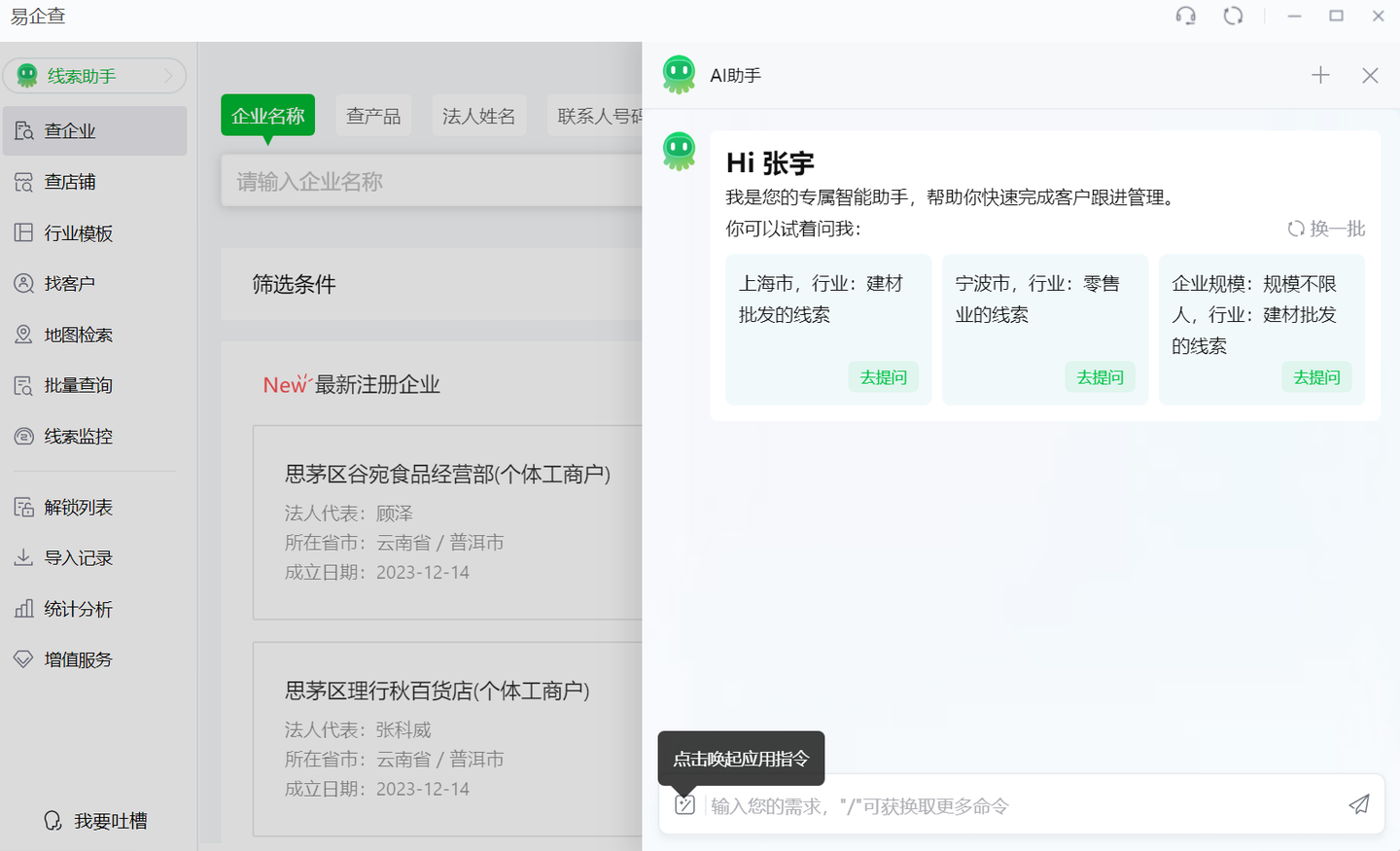Click 去提问 for 上海市建材批发 leads
1400x851 pixels.
click(x=883, y=377)
